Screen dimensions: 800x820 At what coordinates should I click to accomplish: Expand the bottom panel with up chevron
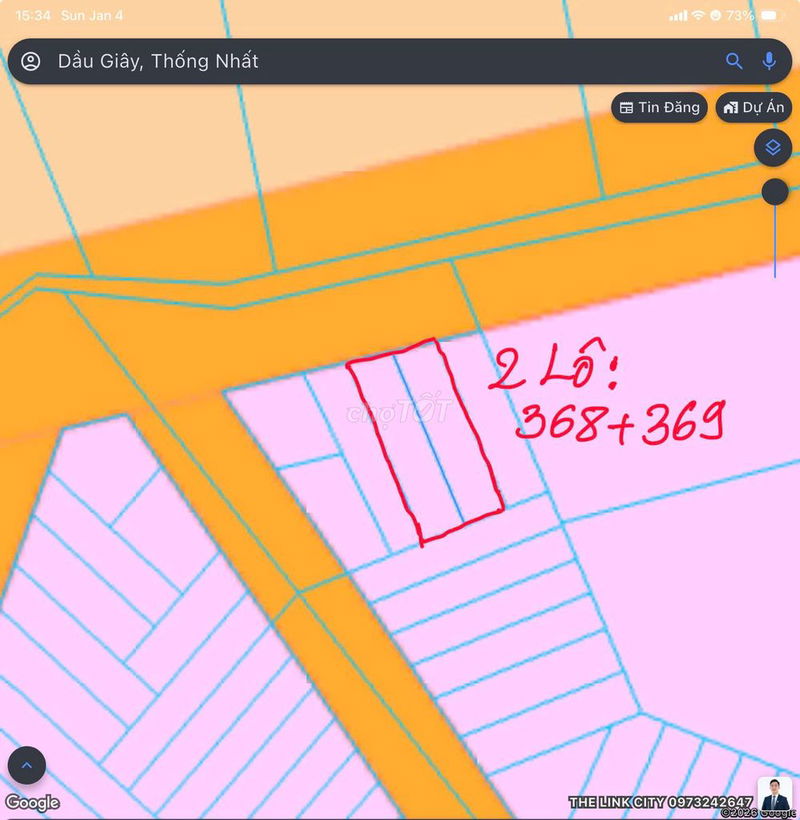coord(26,766)
